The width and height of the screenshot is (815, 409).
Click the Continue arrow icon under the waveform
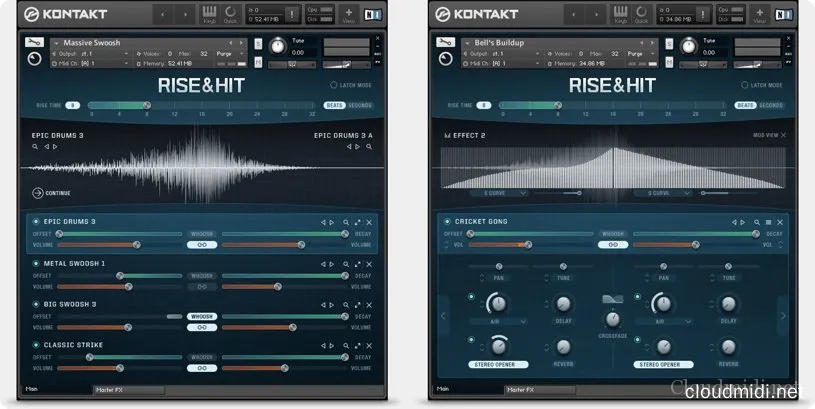[x=38, y=193]
